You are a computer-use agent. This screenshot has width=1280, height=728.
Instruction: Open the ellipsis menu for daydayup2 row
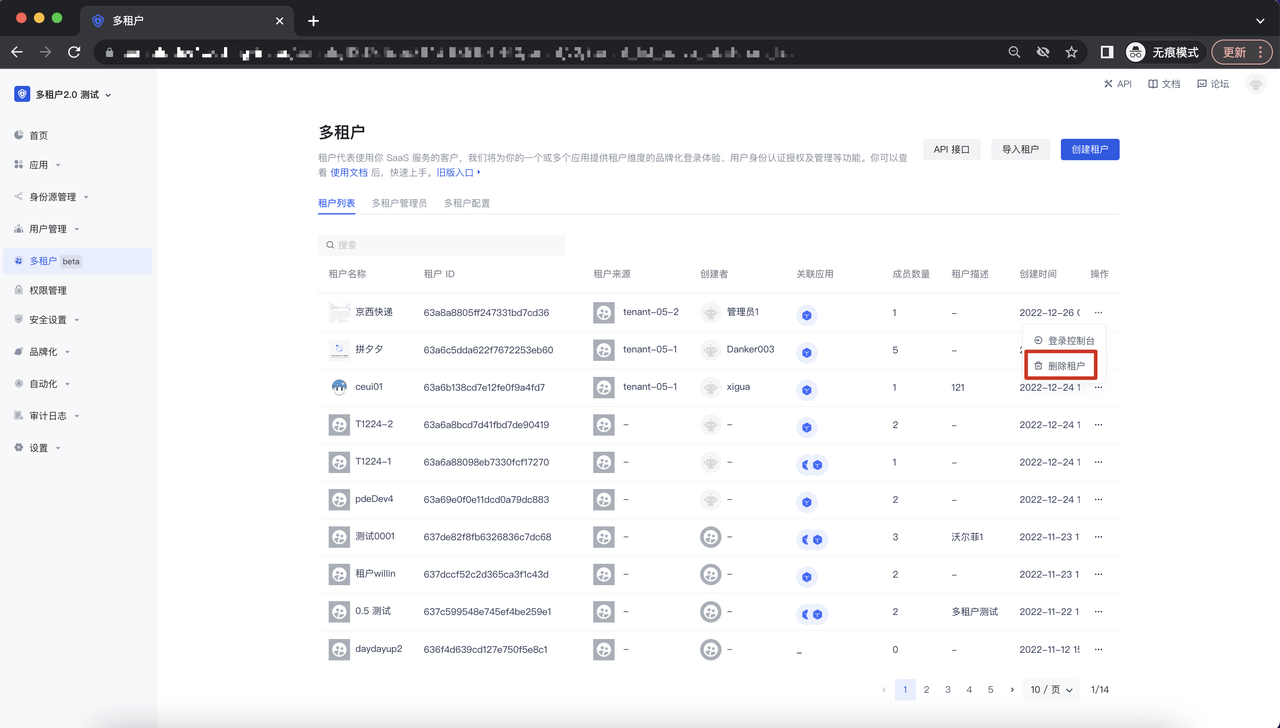click(x=1098, y=649)
